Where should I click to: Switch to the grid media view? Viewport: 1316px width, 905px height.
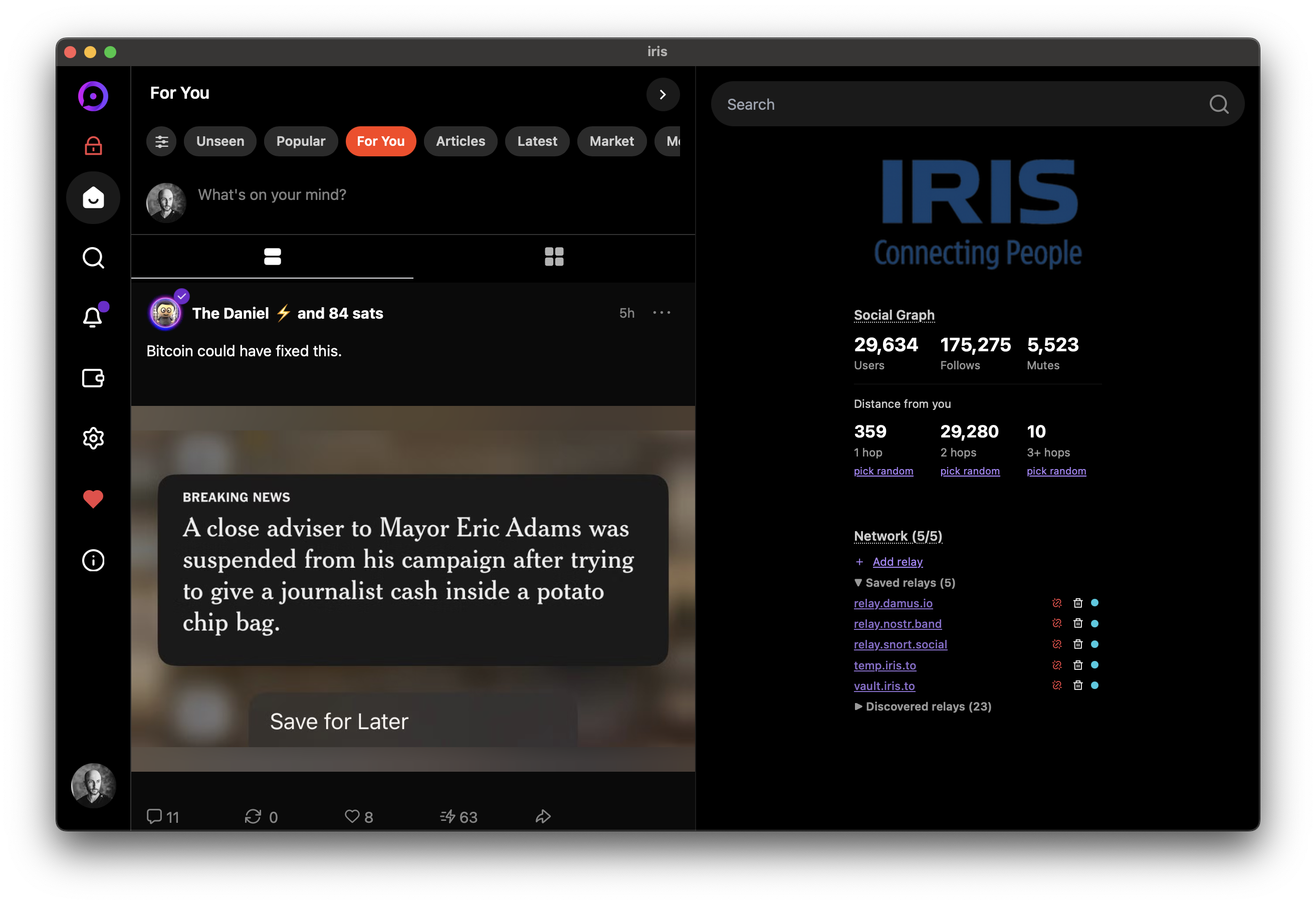[x=554, y=257]
